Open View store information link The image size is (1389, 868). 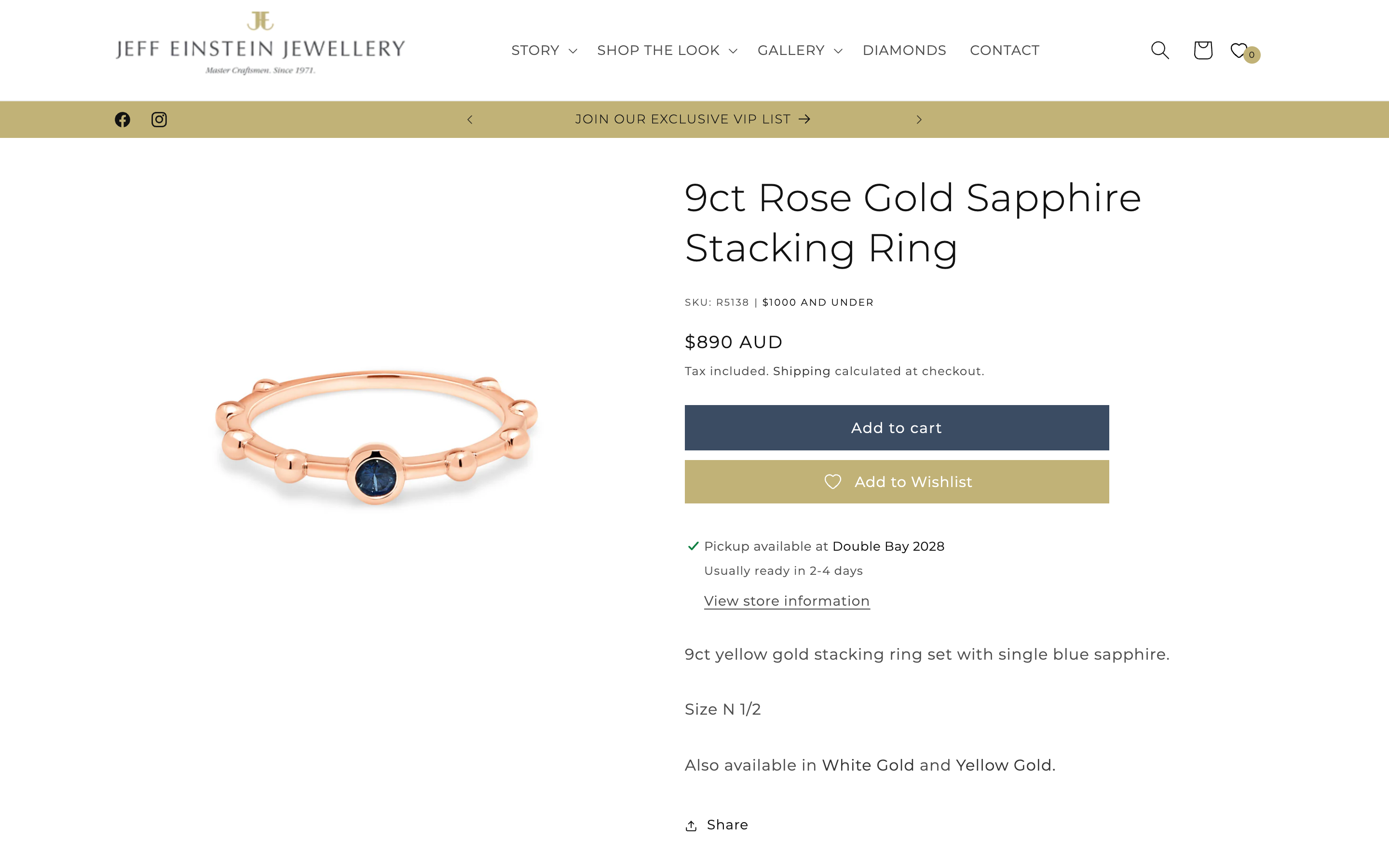(786, 600)
